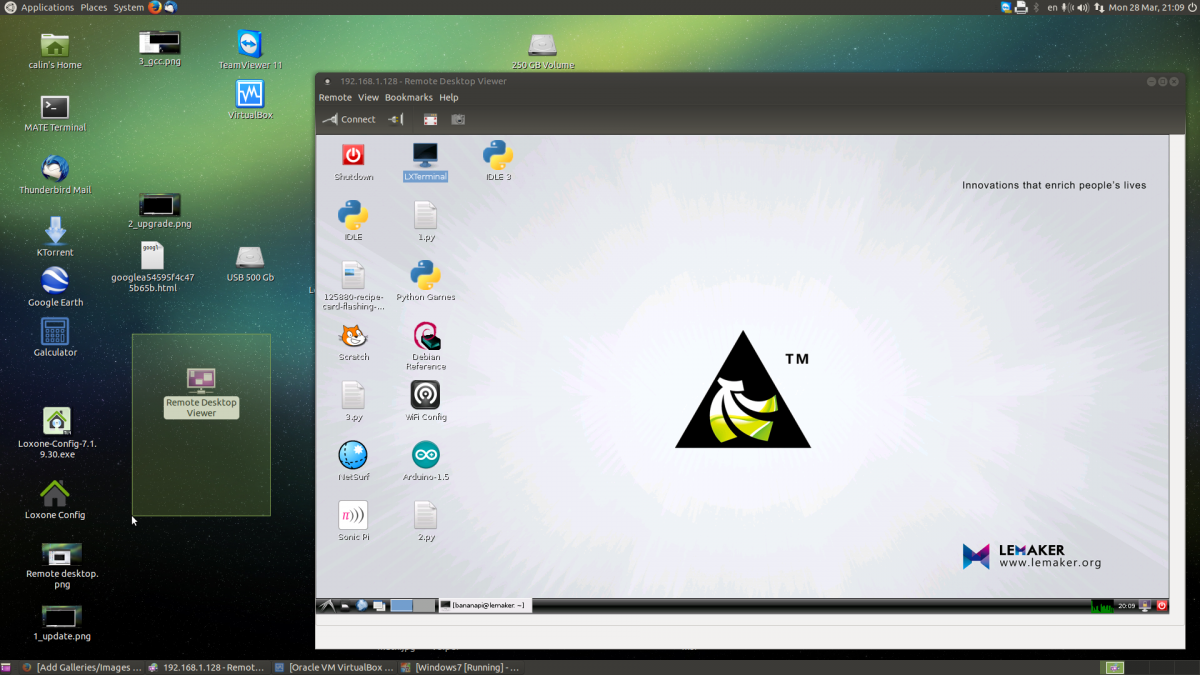Select the Arduino-1.5 icon
The image size is (1200, 675).
(425, 456)
